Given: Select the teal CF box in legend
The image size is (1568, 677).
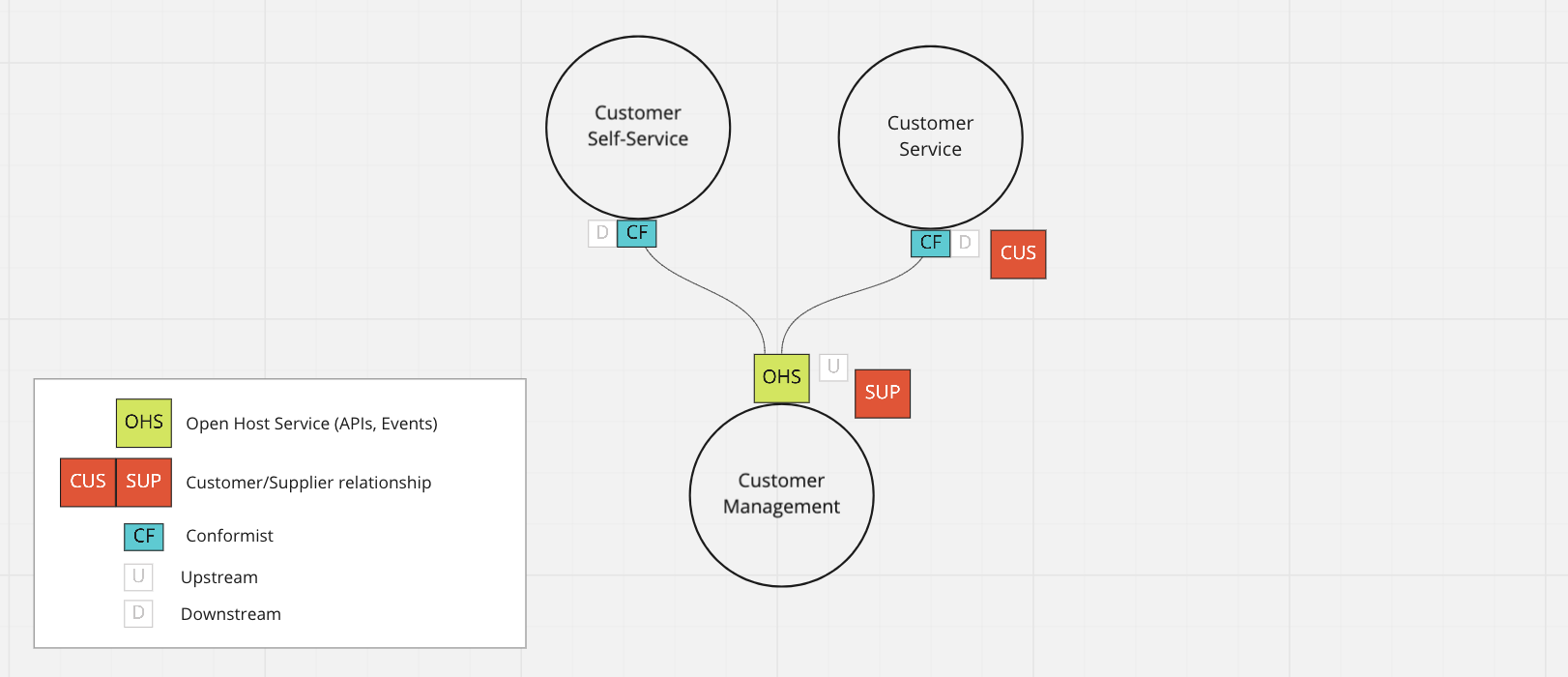Looking at the screenshot, I should (144, 536).
